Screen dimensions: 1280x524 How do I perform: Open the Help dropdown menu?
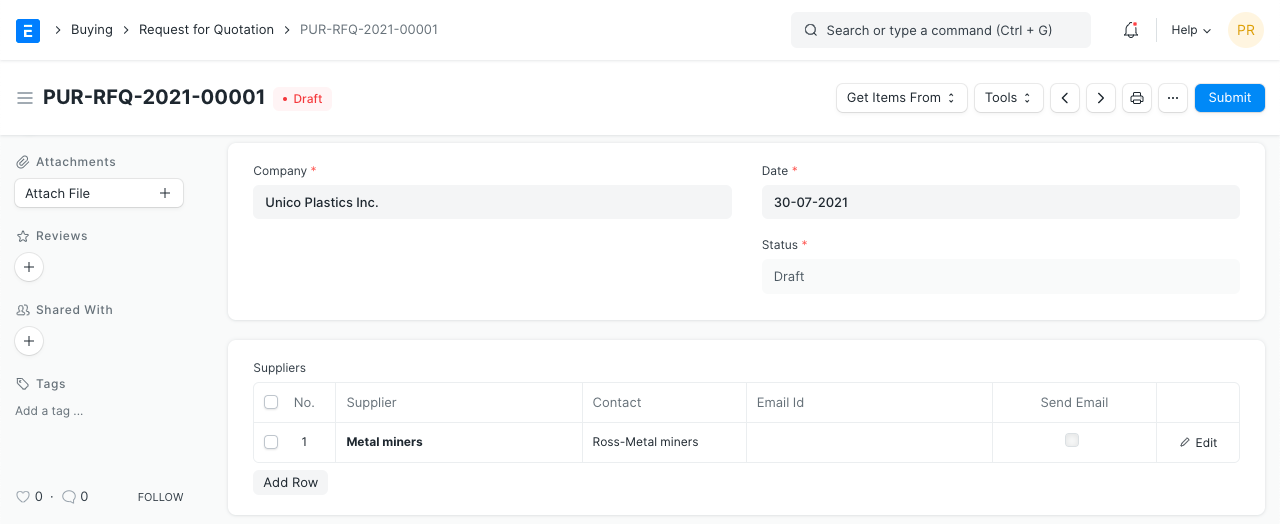pyautogui.click(x=1191, y=30)
